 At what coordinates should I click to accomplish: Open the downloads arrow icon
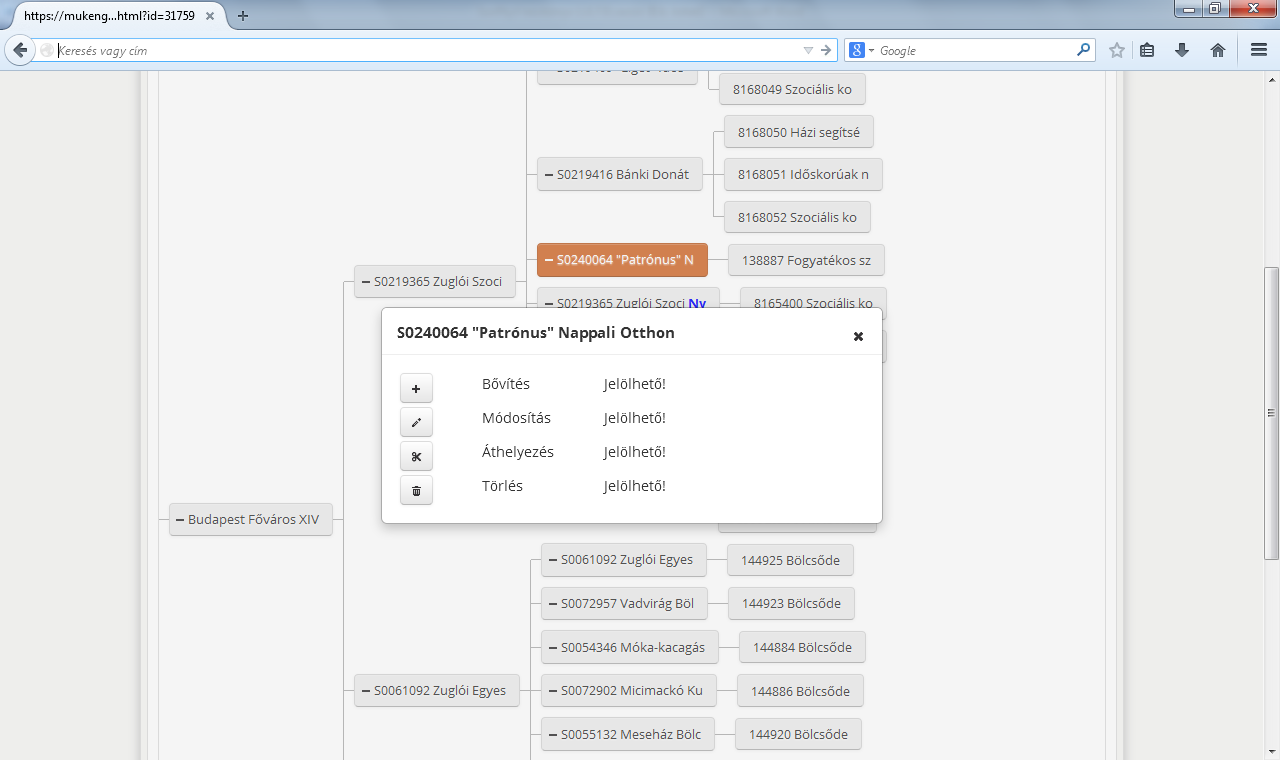pos(1182,50)
